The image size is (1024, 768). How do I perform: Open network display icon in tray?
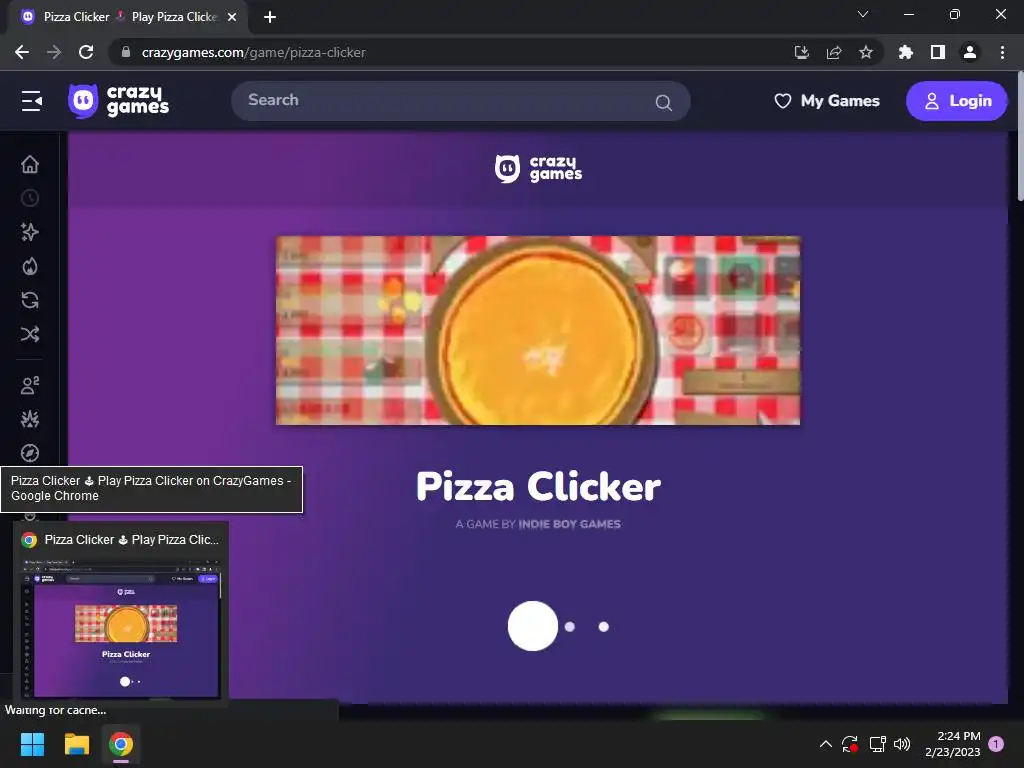877,744
